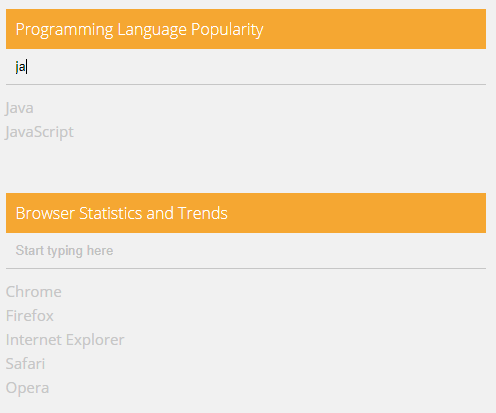Activate the Safari list entry
Image resolution: width=496 pixels, height=413 pixels.
coord(25,364)
